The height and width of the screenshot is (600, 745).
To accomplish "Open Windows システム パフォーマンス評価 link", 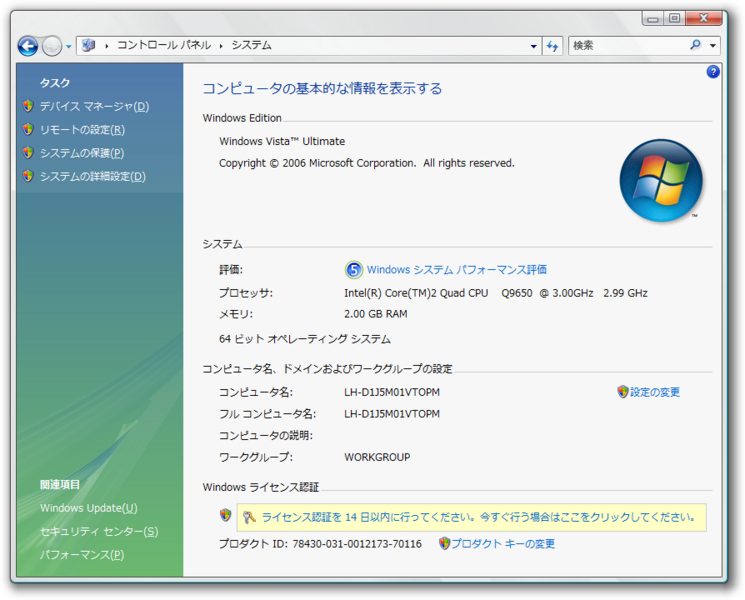I will click(457, 270).
